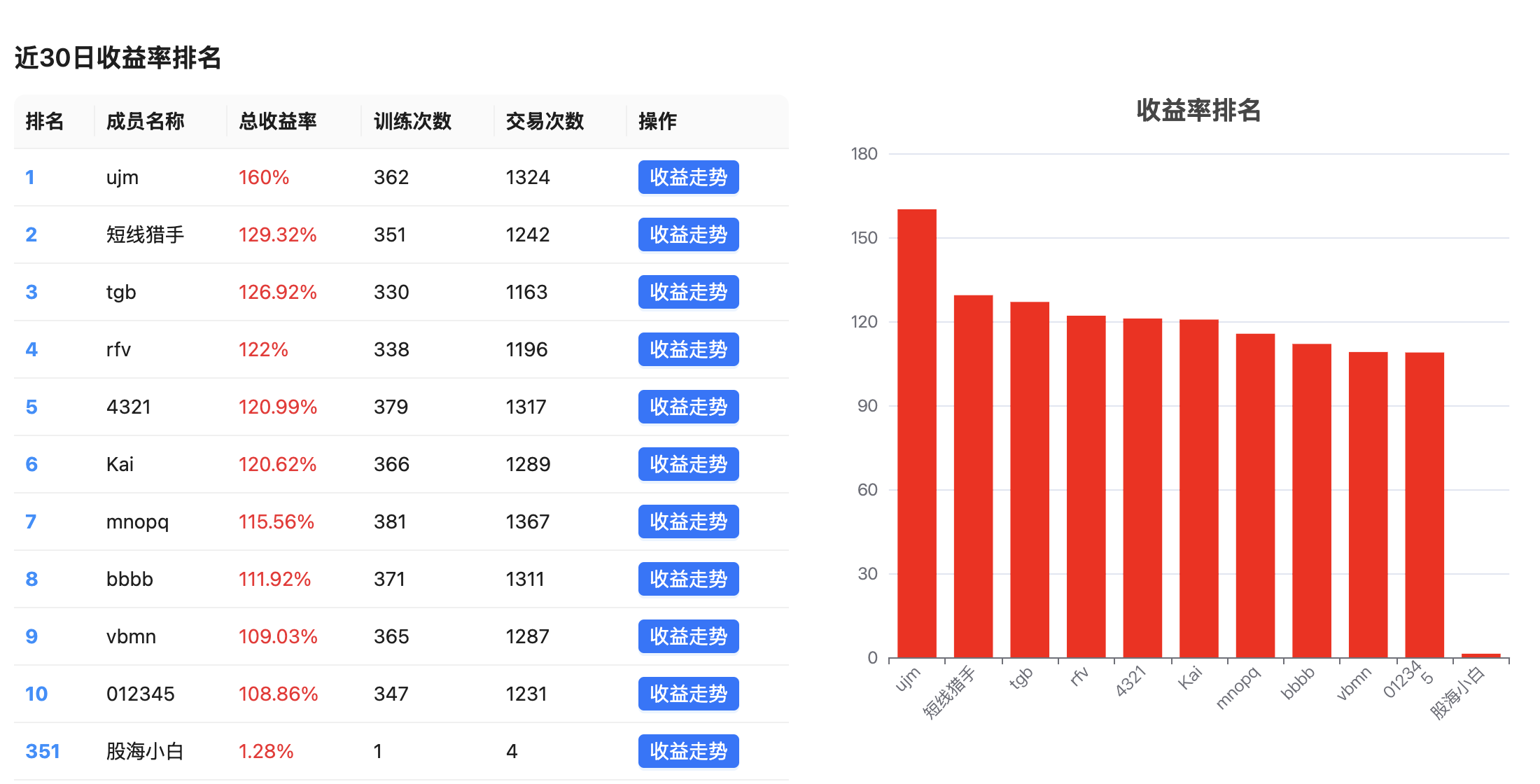Click trade count 1367
1540x784 pixels.
tap(527, 521)
